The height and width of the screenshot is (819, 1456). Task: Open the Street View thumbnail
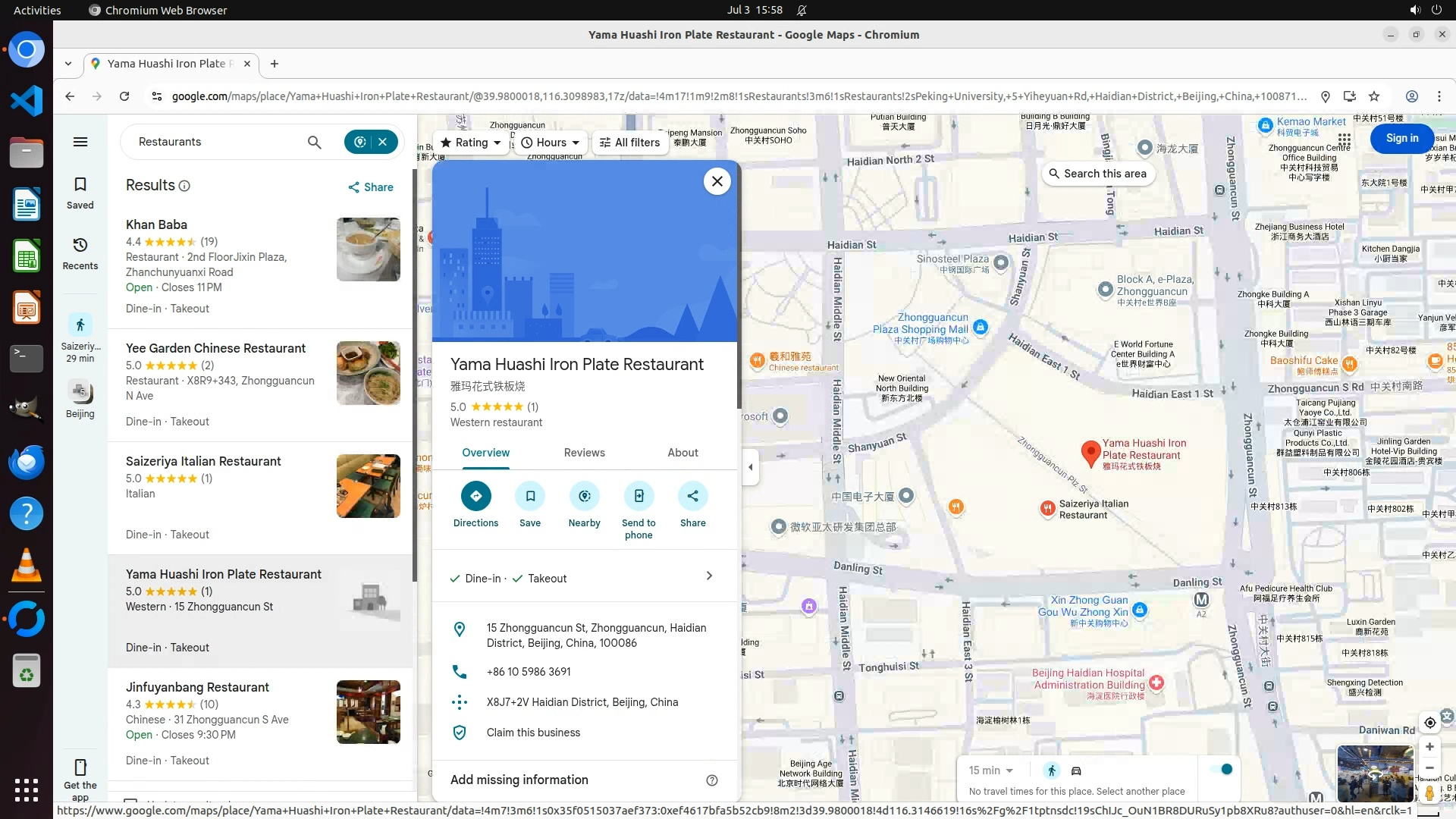coord(1374,773)
